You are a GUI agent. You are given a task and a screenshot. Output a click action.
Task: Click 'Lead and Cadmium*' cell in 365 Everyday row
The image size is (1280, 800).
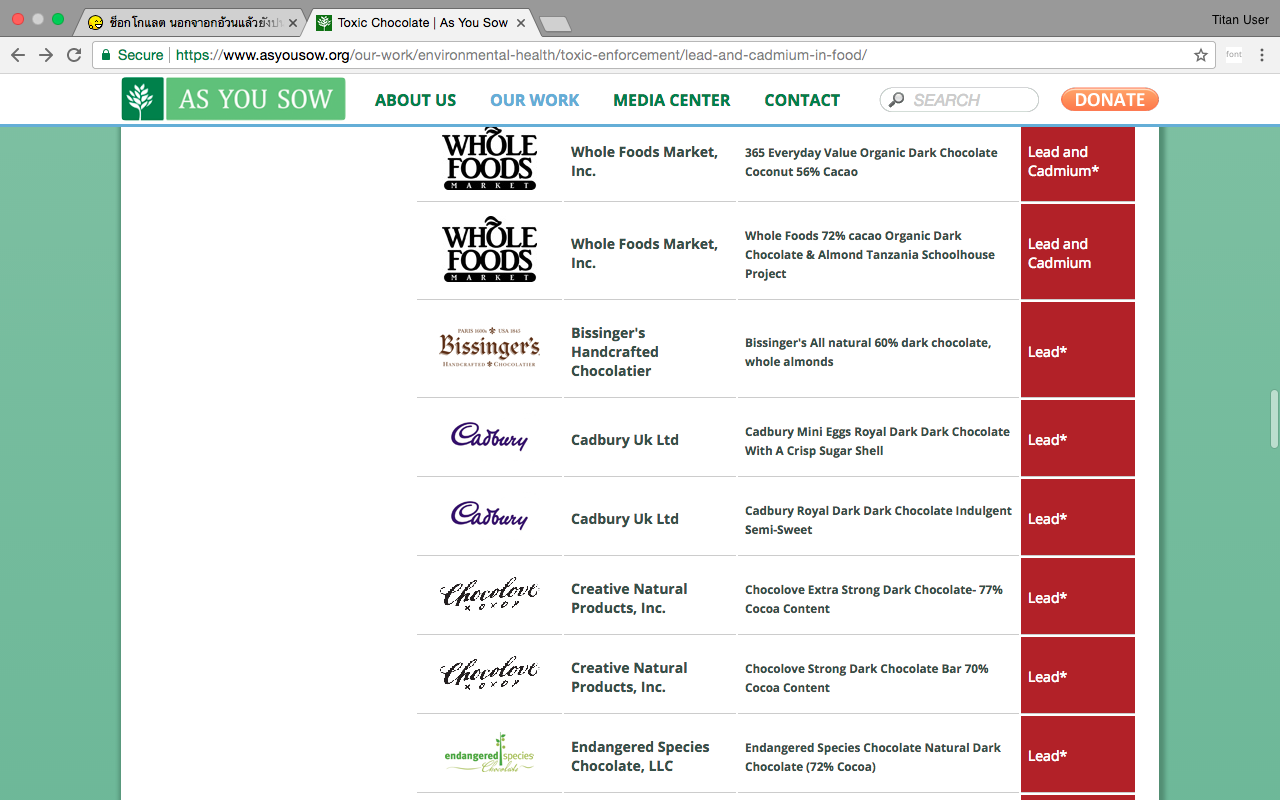tap(1078, 162)
